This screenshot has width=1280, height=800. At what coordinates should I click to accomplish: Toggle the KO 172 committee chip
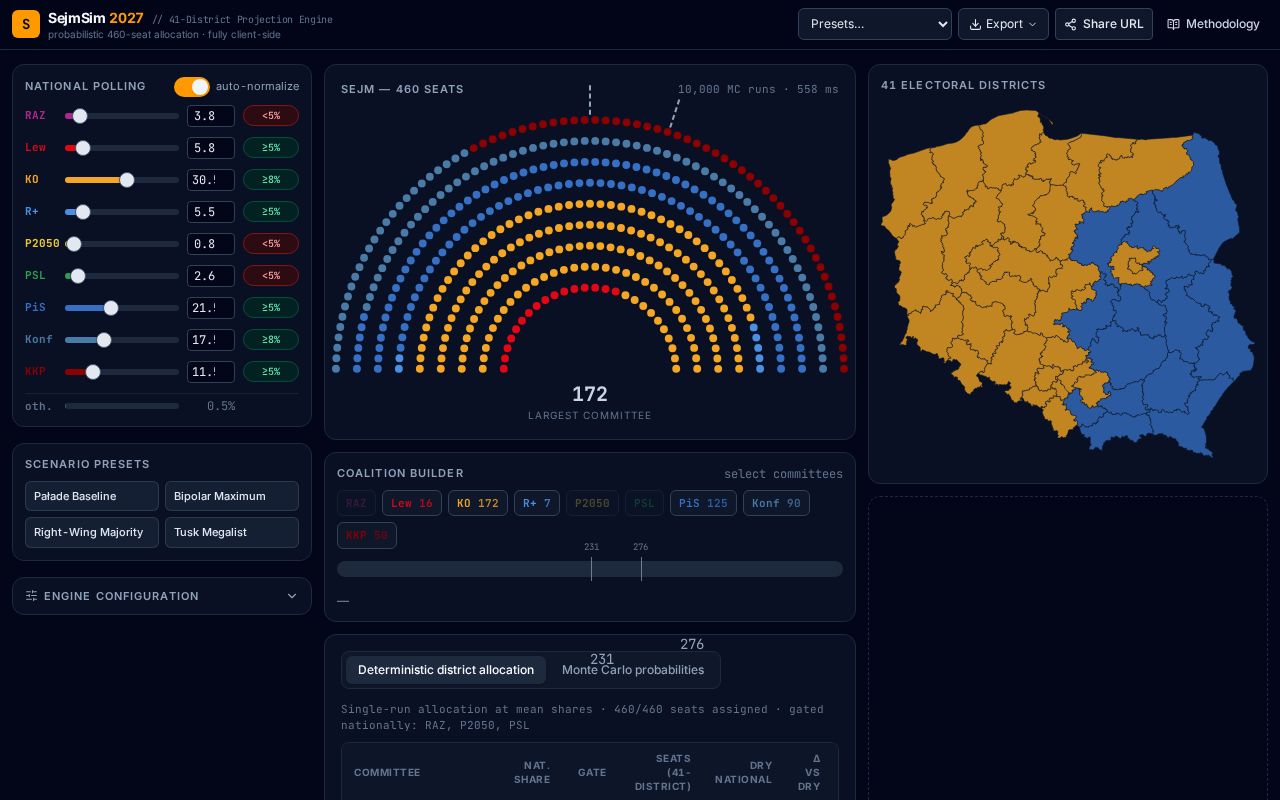[x=478, y=504]
